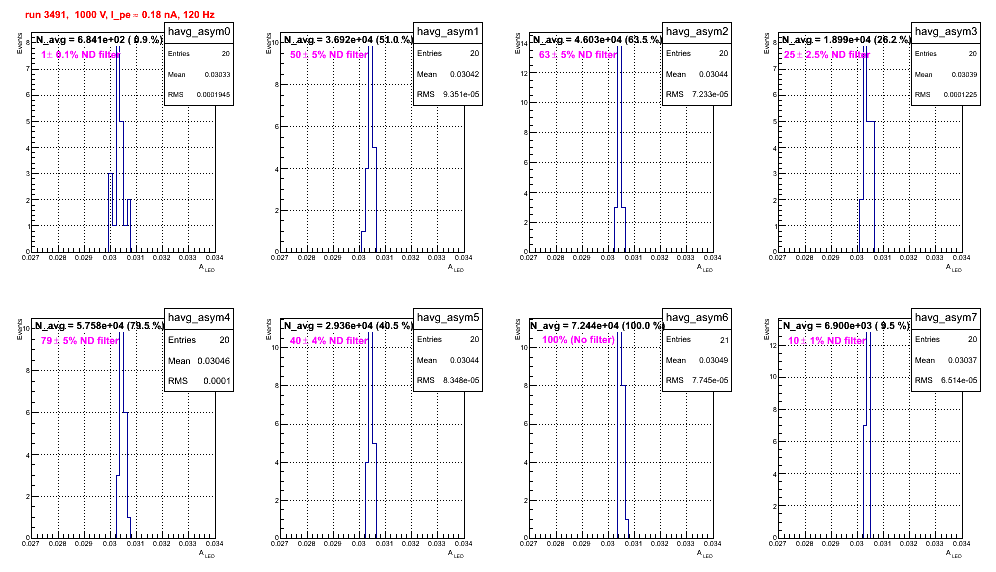The image size is (996, 572).
Task: Select the havg_asym6 stats box title
Action: point(697,317)
